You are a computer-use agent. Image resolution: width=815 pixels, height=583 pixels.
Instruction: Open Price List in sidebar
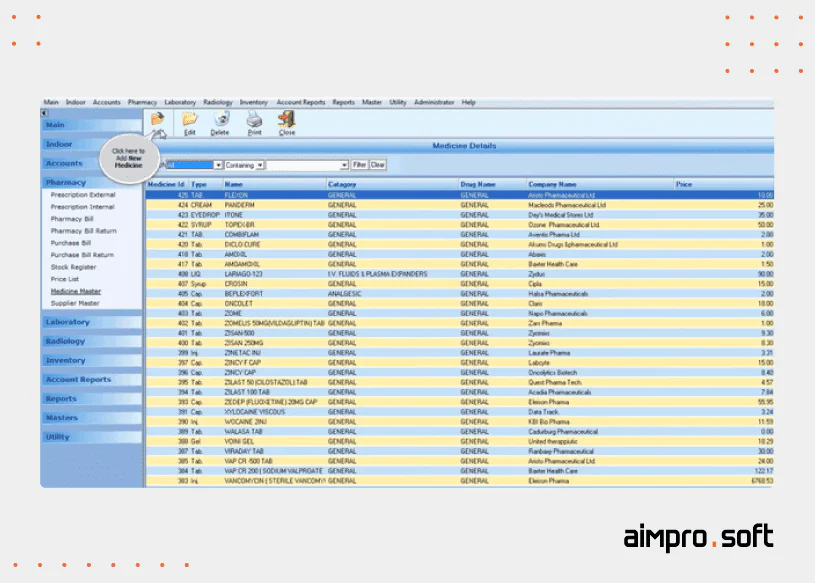[x=64, y=279]
